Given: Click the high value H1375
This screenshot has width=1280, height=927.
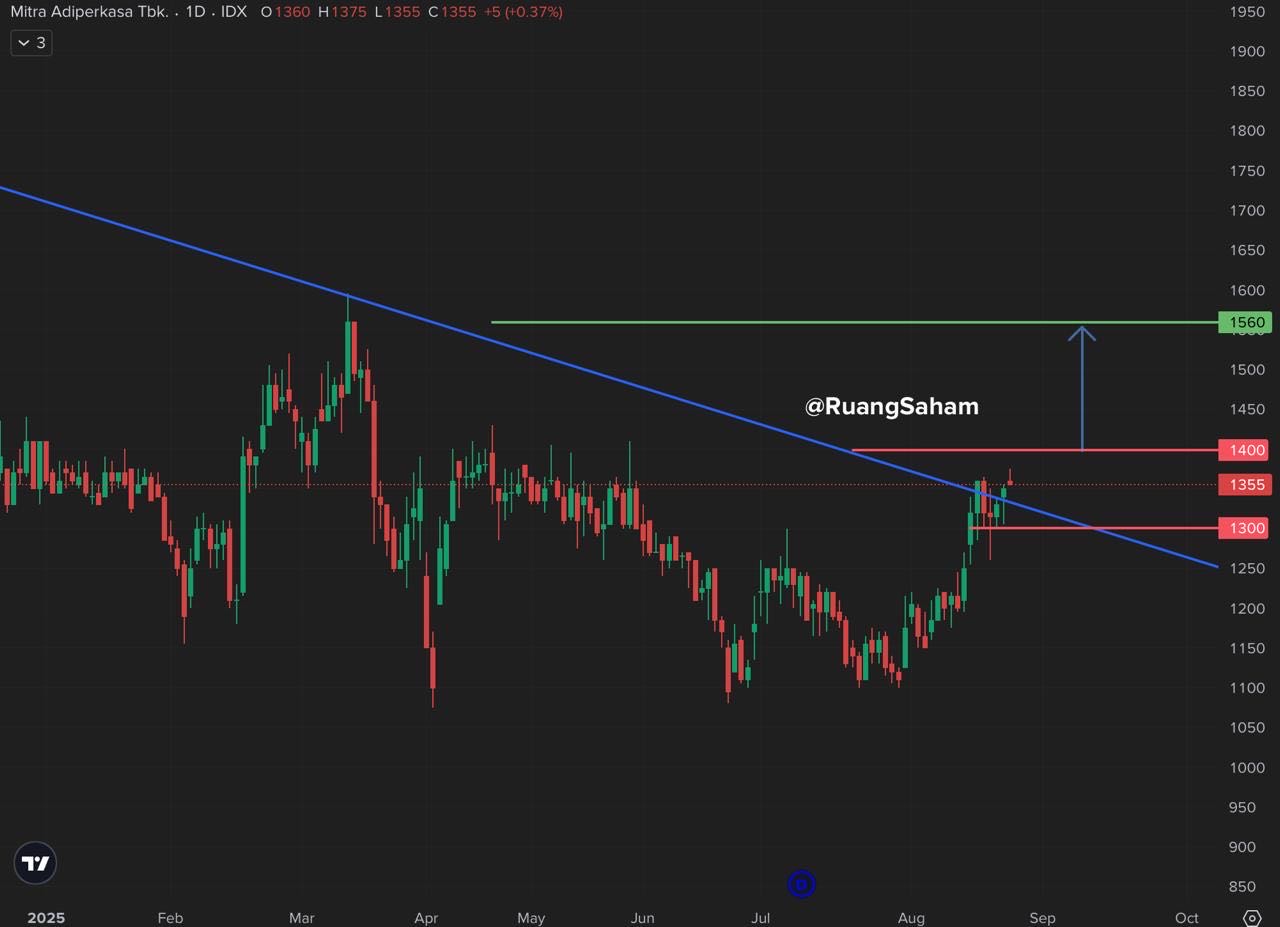Looking at the screenshot, I should click(x=343, y=12).
